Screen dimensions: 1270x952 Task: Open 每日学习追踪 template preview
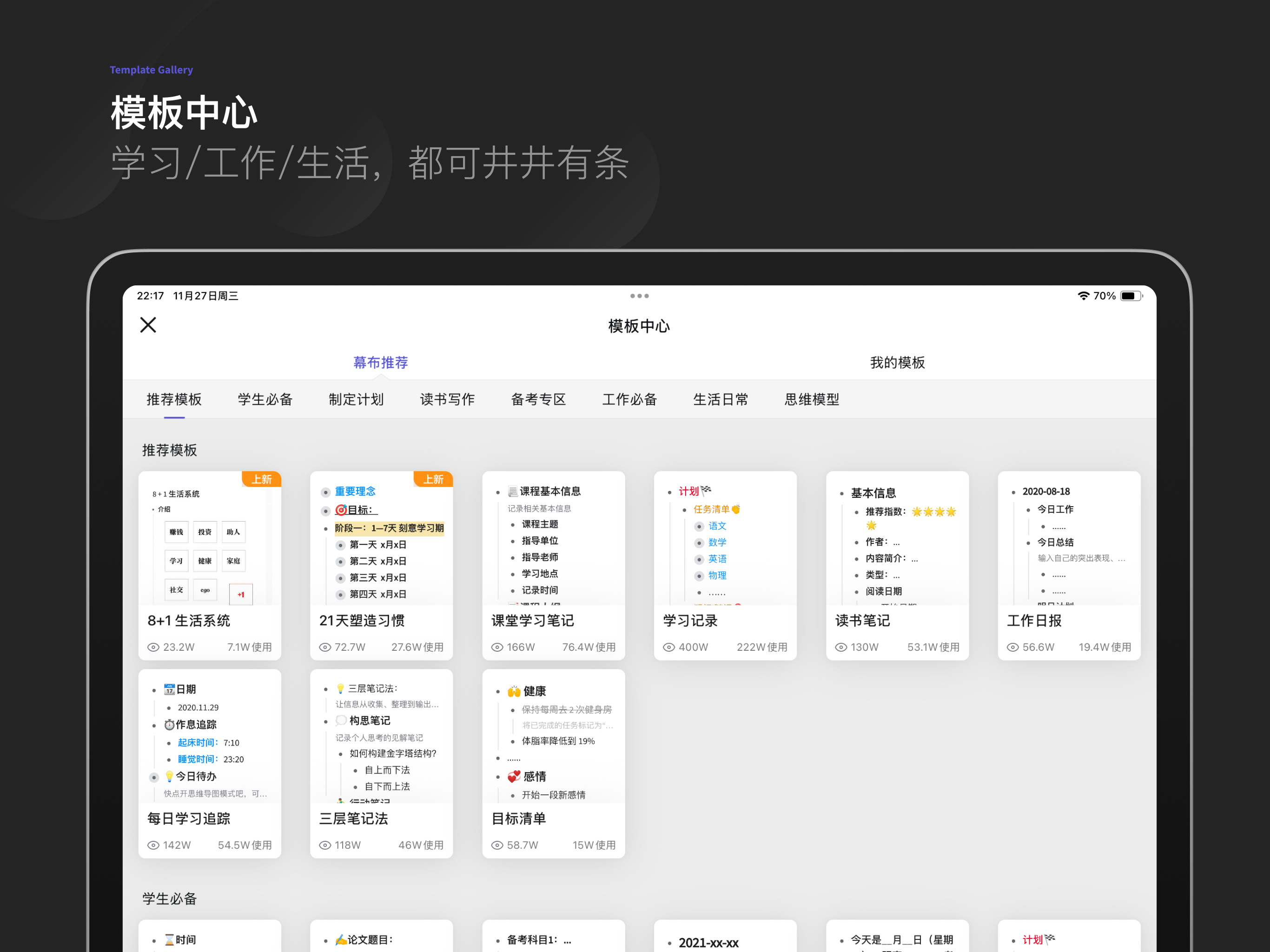click(210, 736)
